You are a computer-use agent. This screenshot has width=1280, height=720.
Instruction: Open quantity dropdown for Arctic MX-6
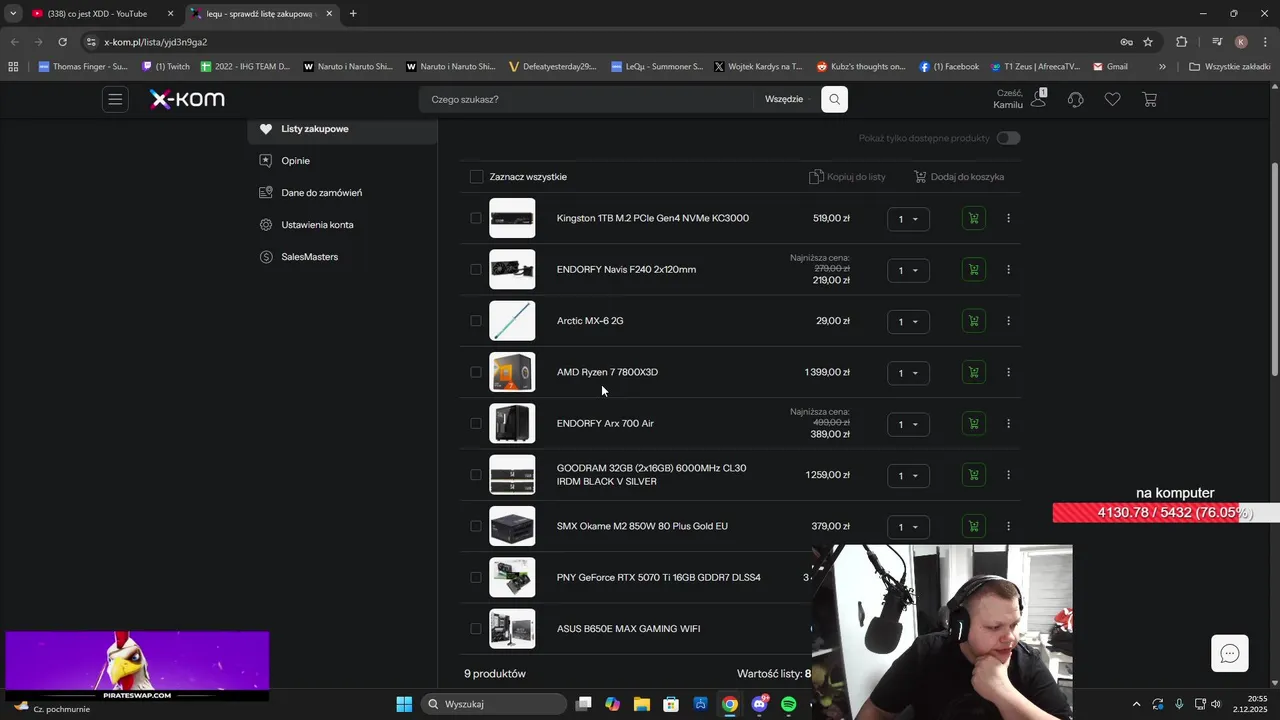[x=908, y=322]
